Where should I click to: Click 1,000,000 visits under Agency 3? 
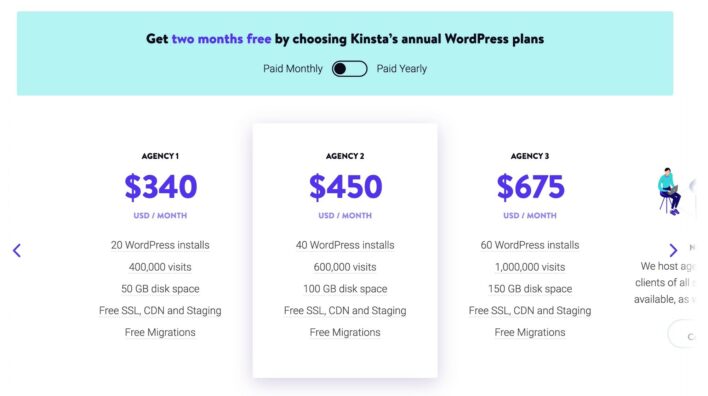pos(530,267)
